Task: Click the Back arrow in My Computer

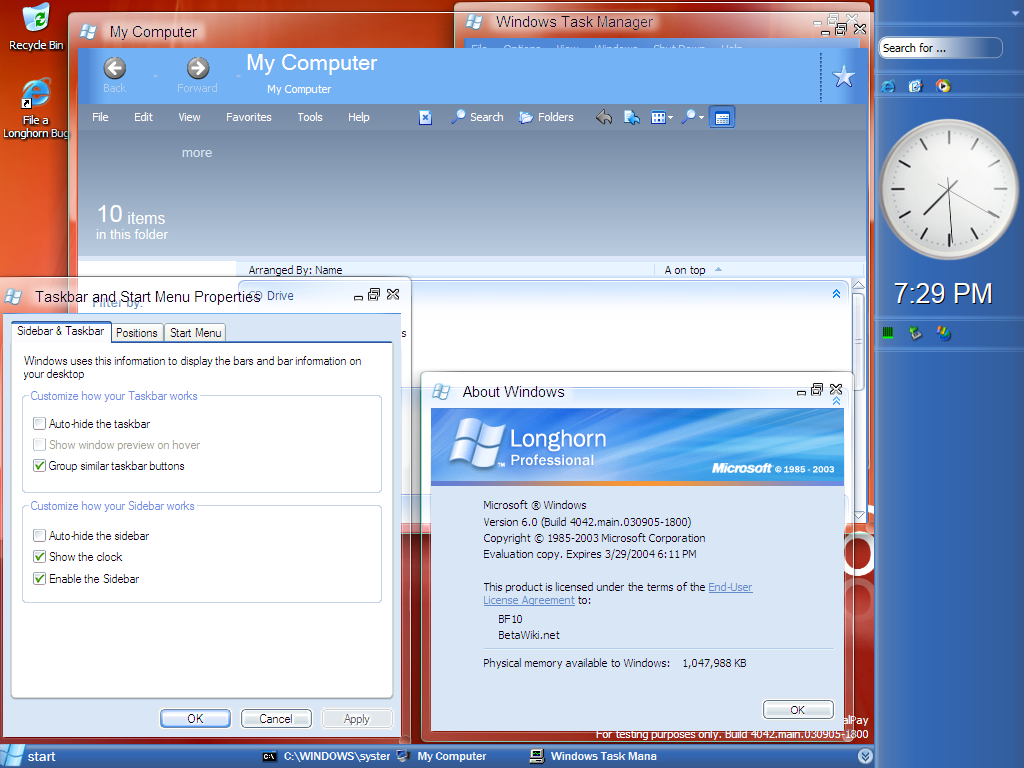Action: pos(115,68)
